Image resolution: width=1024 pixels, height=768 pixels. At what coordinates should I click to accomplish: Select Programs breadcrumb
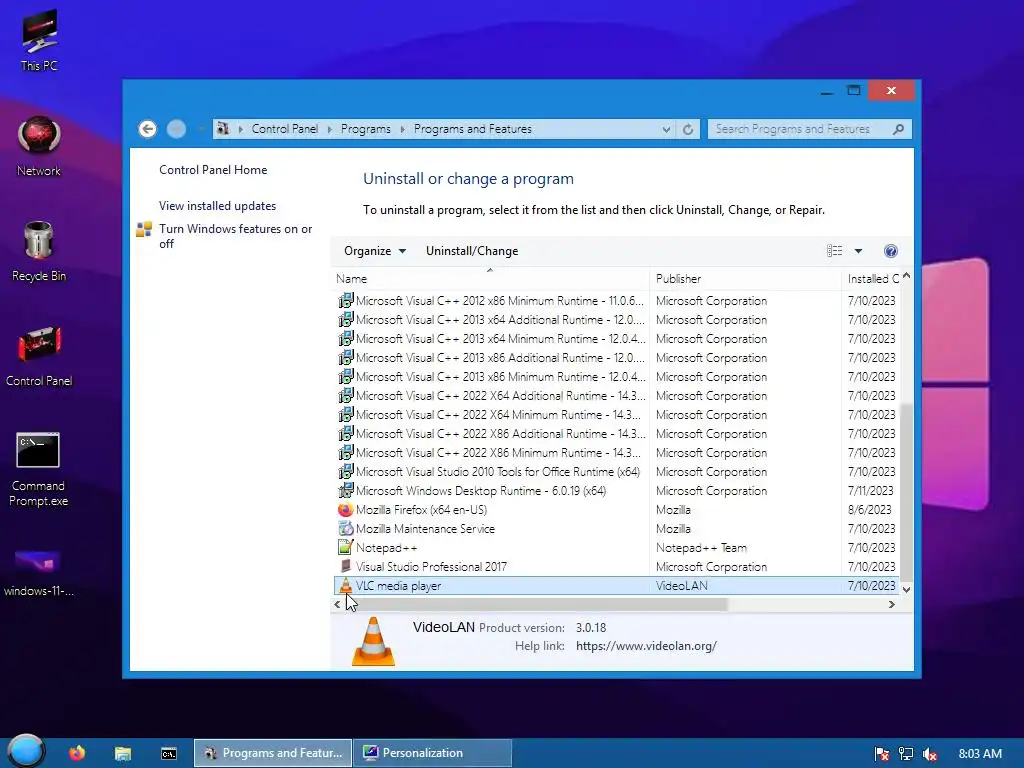366,129
